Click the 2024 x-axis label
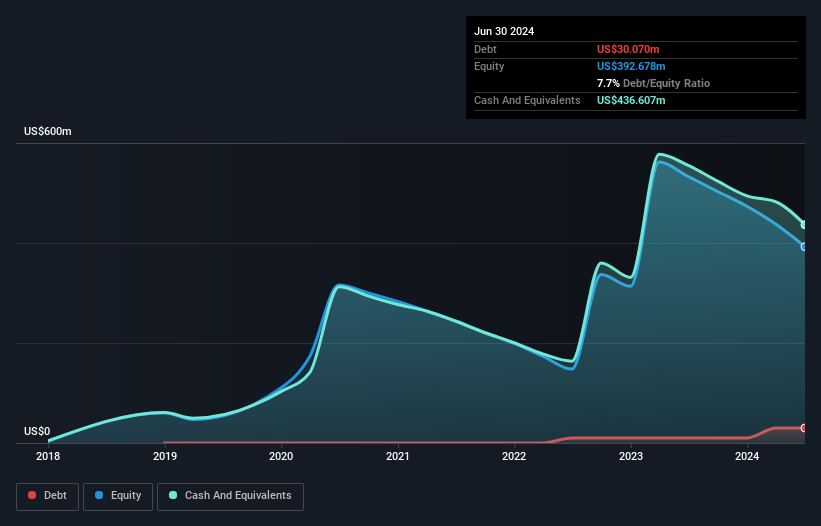This screenshot has height=526, width=821. coord(747,456)
